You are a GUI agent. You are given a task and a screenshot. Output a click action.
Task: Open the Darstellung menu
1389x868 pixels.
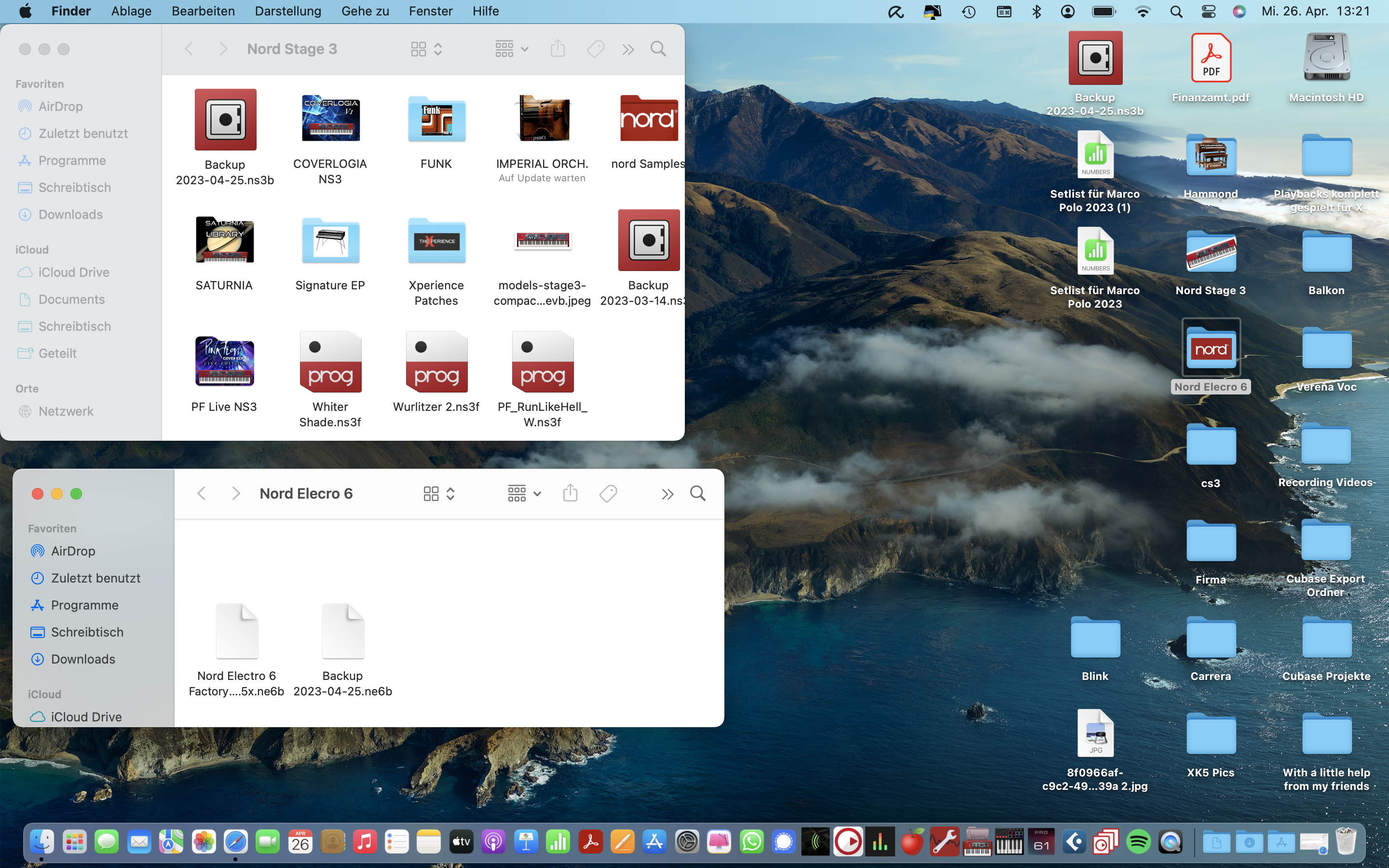point(287,11)
